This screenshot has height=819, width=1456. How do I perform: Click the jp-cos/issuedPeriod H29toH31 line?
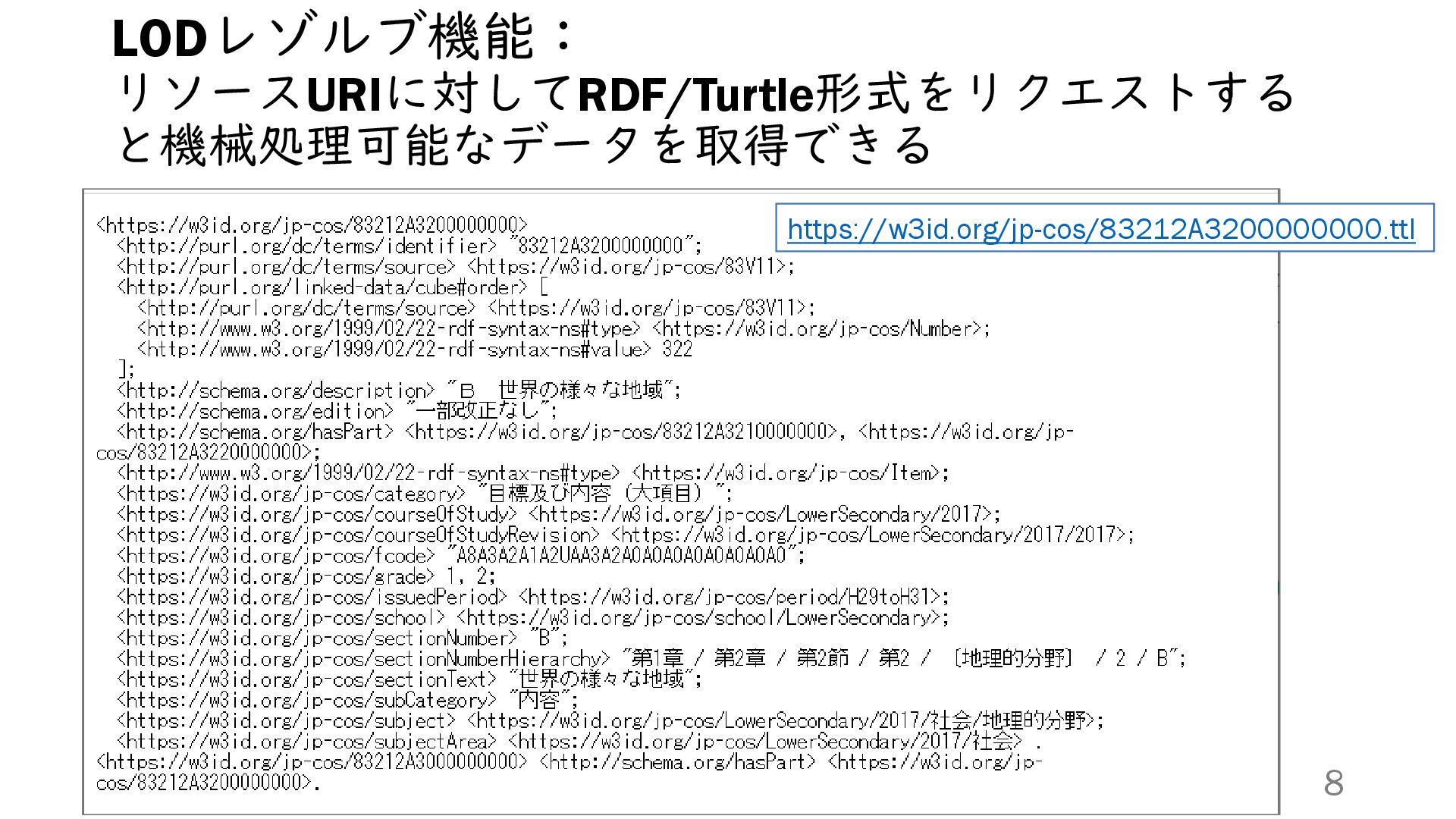point(532,597)
